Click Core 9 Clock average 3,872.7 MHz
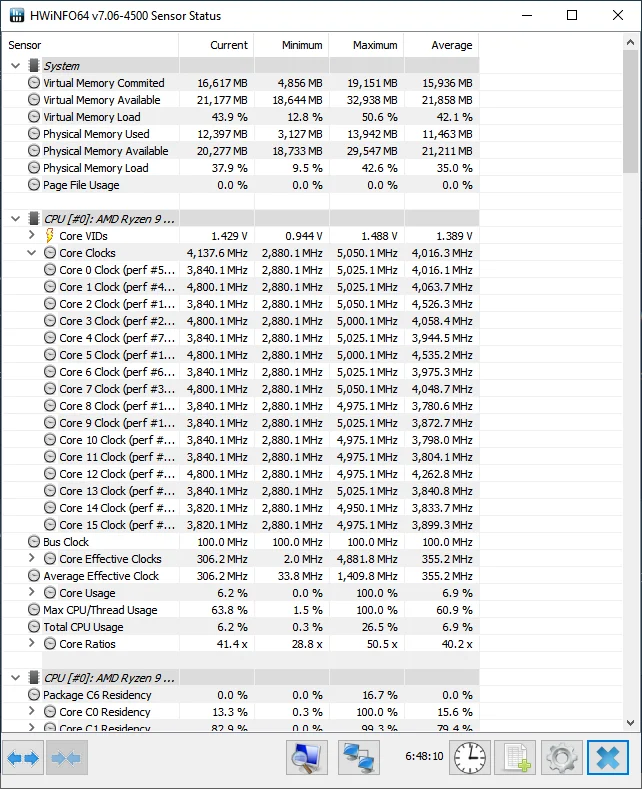 (442, 423)
